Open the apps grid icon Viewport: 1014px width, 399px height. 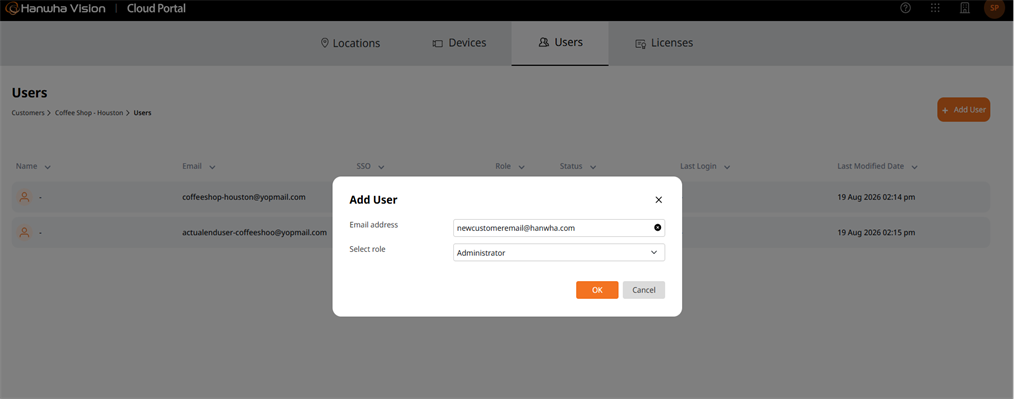[935, 8]
